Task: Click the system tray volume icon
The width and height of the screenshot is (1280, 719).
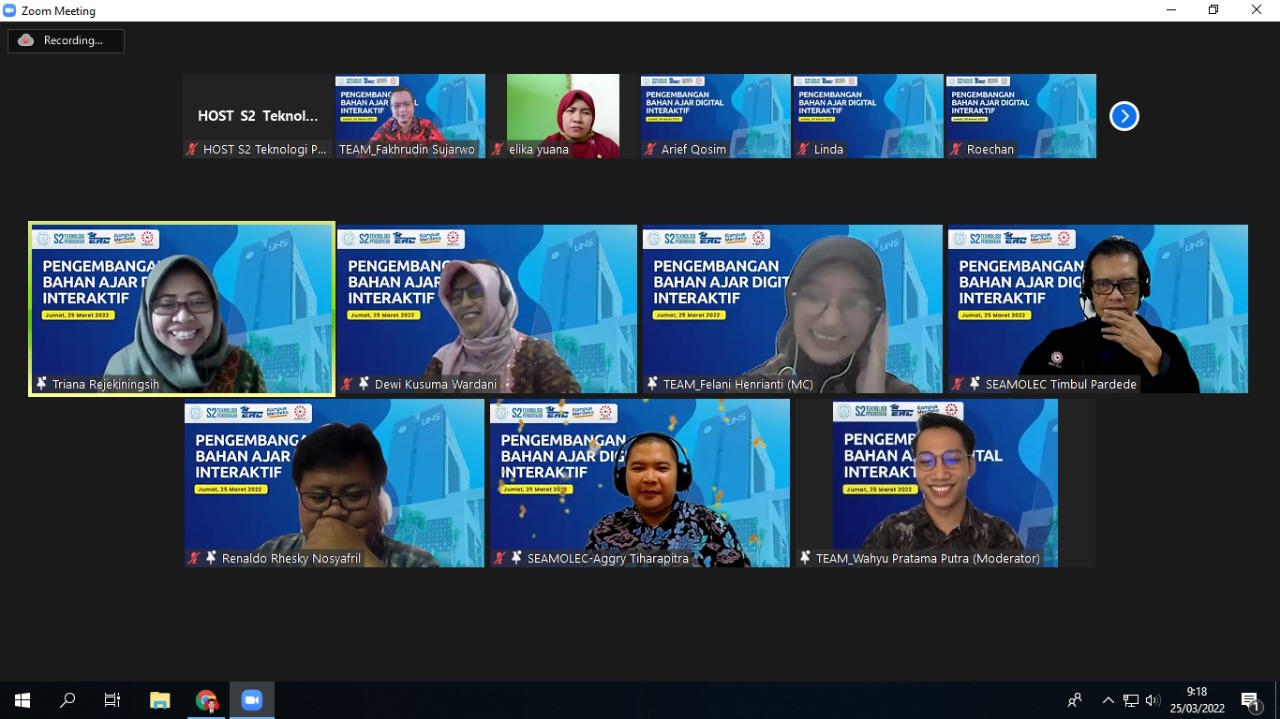Action: pos(1153,700)
